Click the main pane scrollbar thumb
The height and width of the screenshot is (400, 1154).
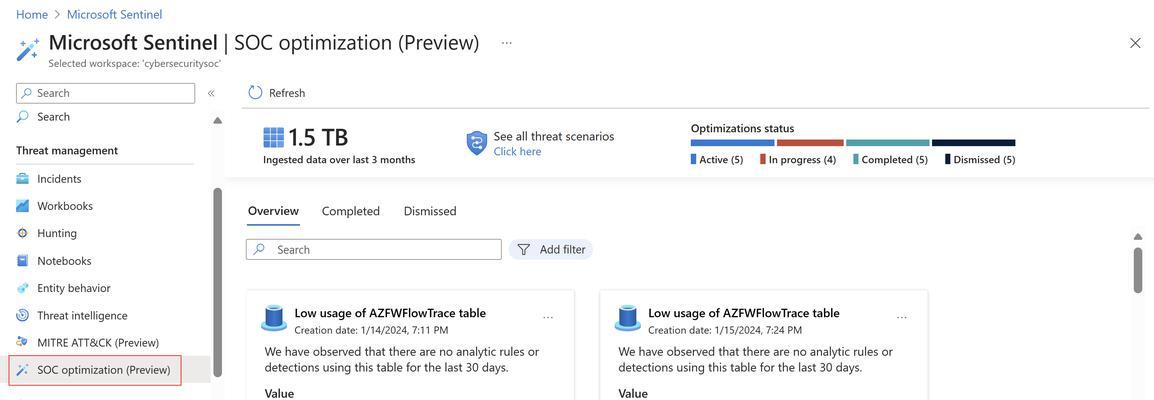pyautogui.click(x=1138, y=271)
